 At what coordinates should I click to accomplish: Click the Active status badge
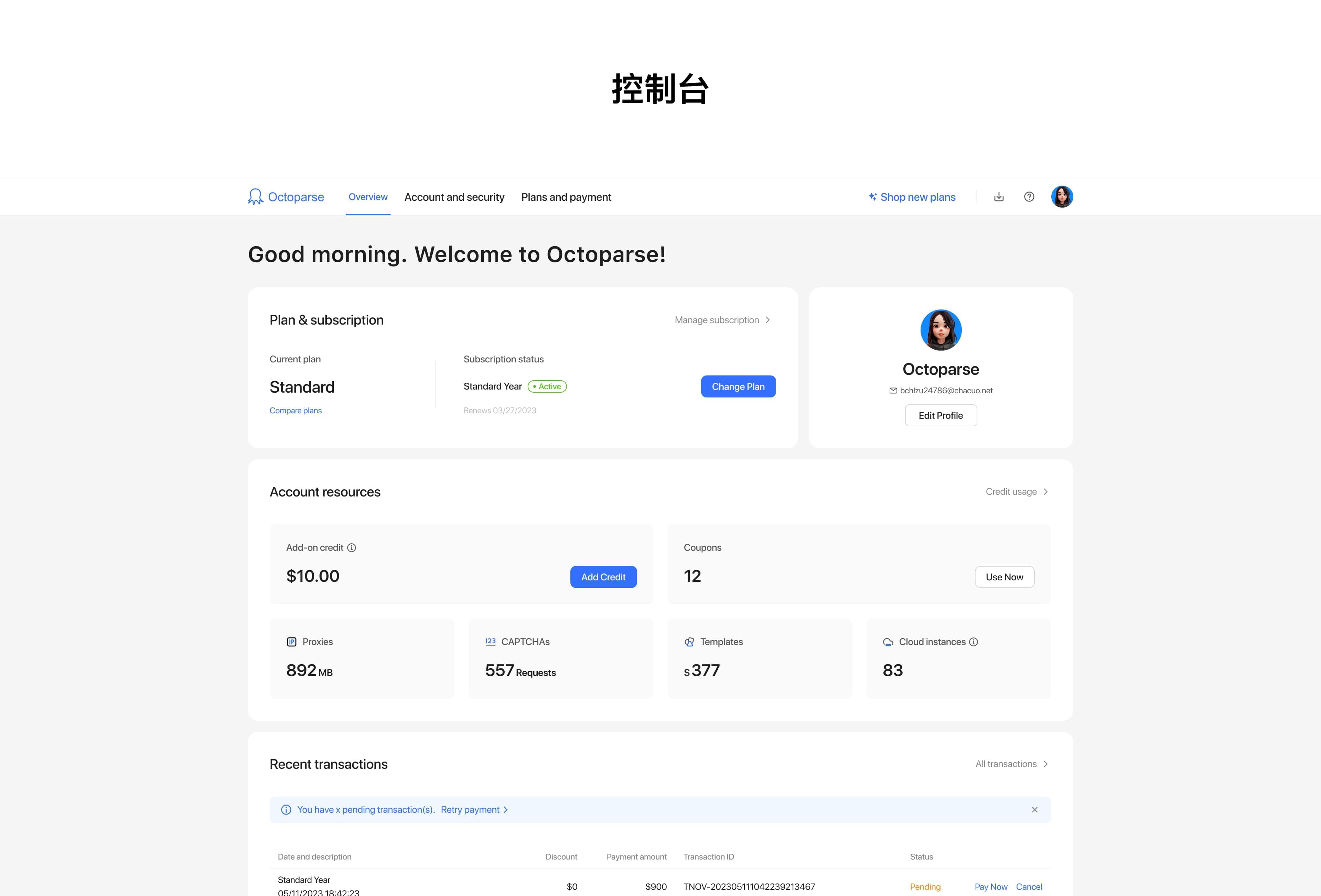[x=547, y=386]
